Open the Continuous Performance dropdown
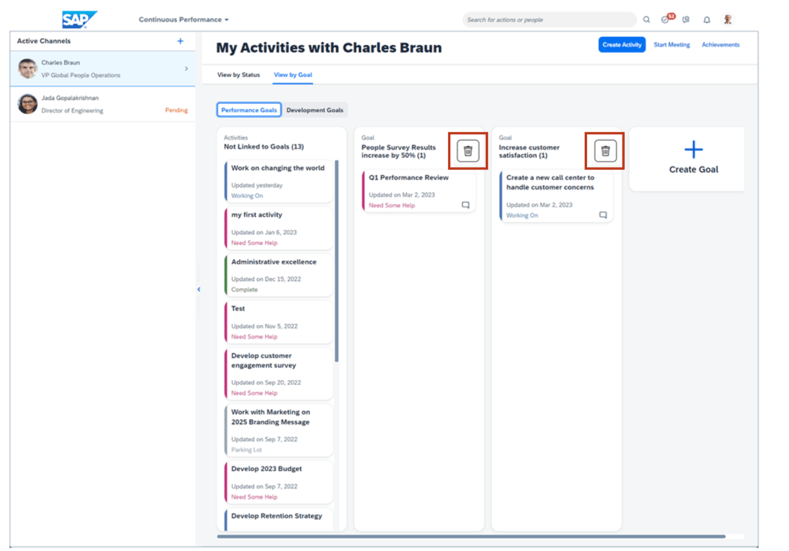 [184, 20]
